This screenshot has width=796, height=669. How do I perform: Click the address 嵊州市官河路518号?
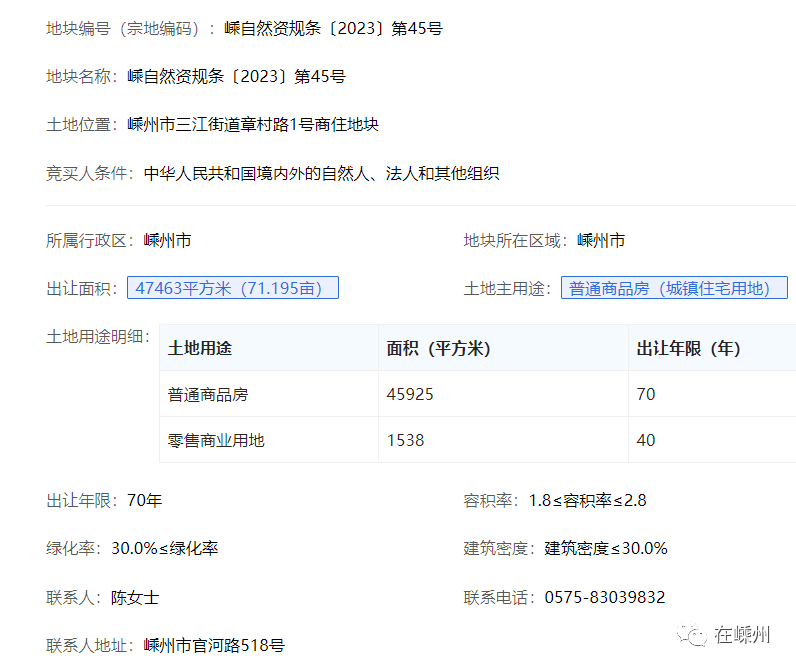click(x=214, y=645)
